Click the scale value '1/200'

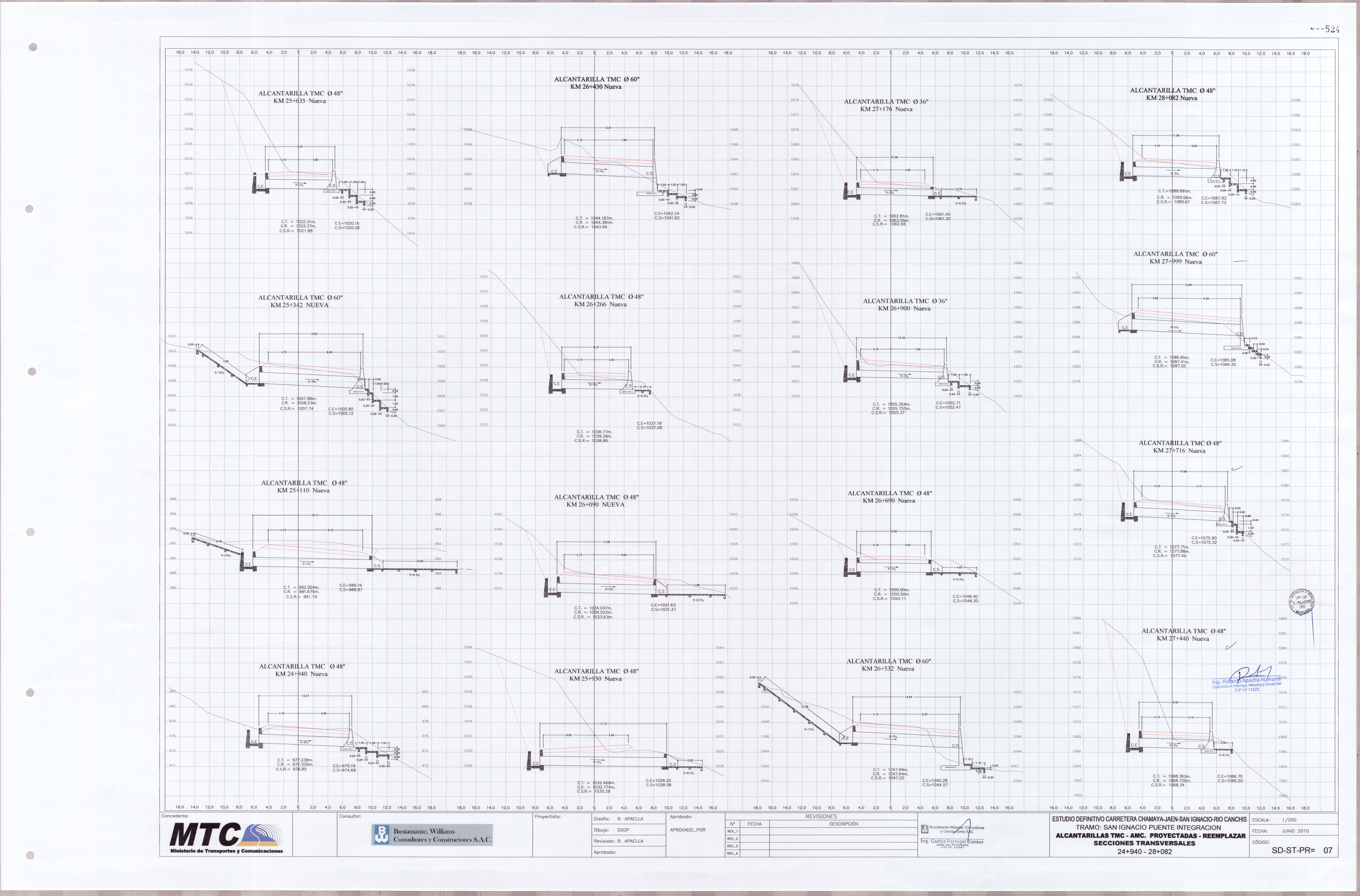[x=1289, y=820]
